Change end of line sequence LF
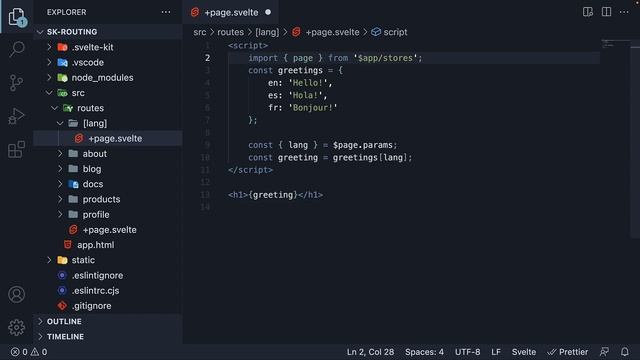Screen dimensions: 640x360 pyautogui.click(x=496, y=352)
